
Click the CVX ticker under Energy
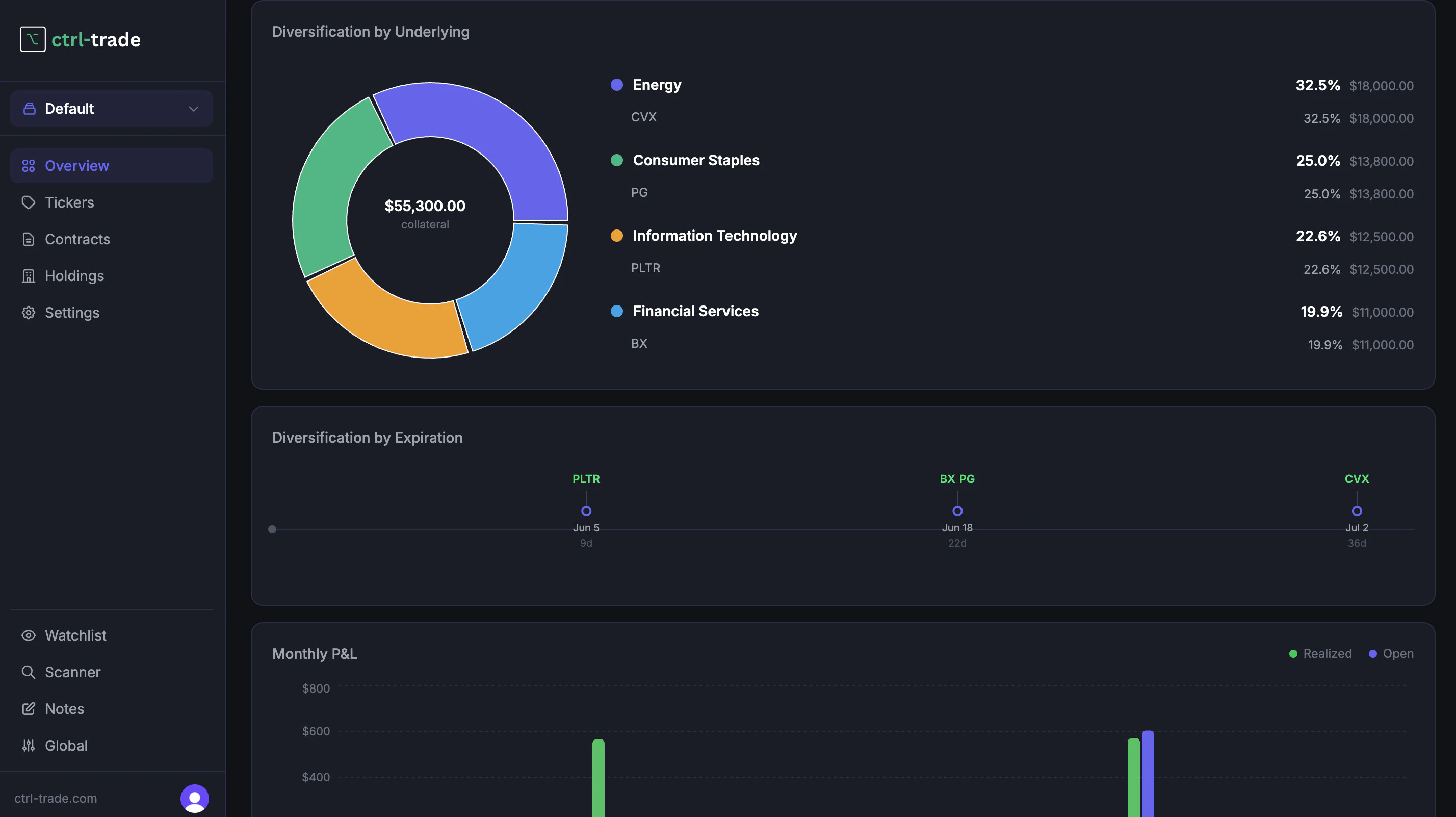[644, 117]
